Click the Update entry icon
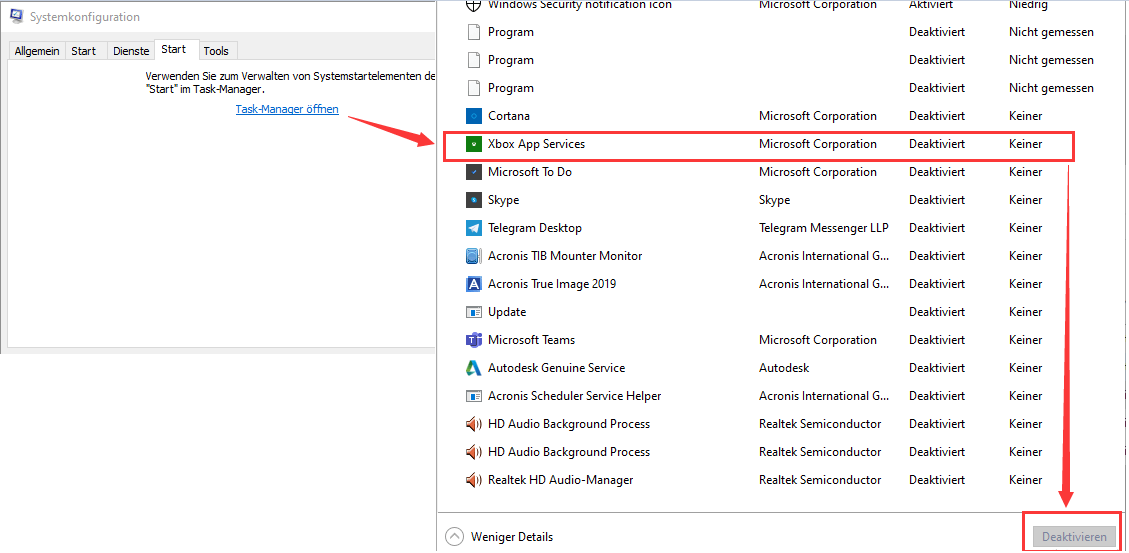This screenshot has height=553, width=1129. [x=473, y=312]
